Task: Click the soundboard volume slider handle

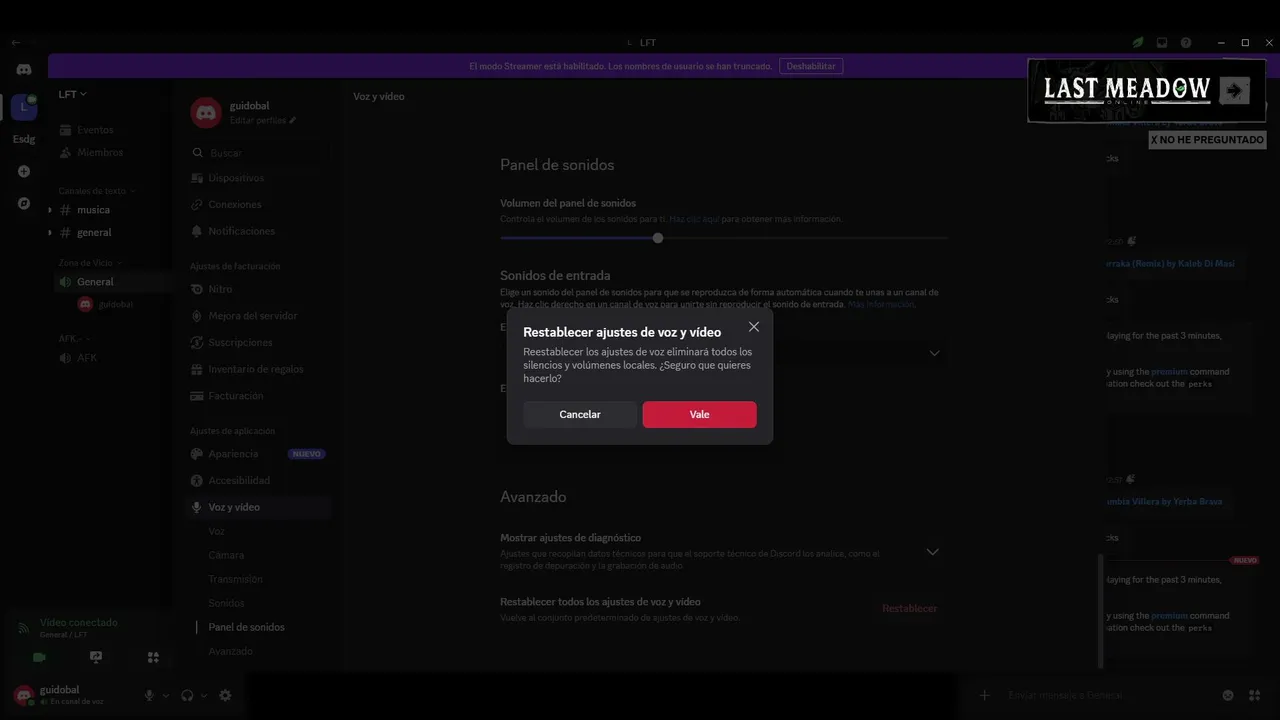Action: tap(657, 238)
